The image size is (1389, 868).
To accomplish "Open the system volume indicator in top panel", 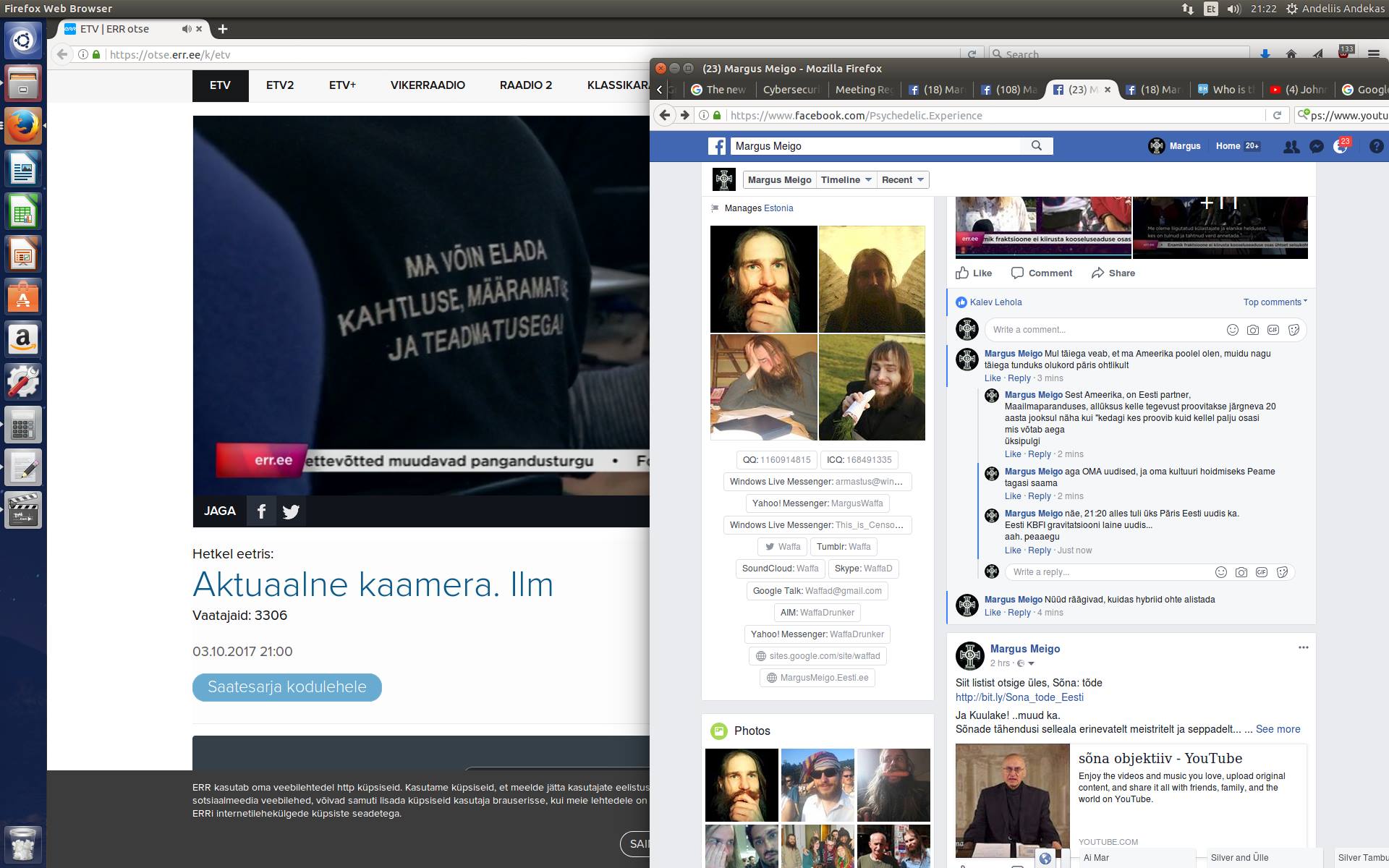I will [x=1234, y=9].
